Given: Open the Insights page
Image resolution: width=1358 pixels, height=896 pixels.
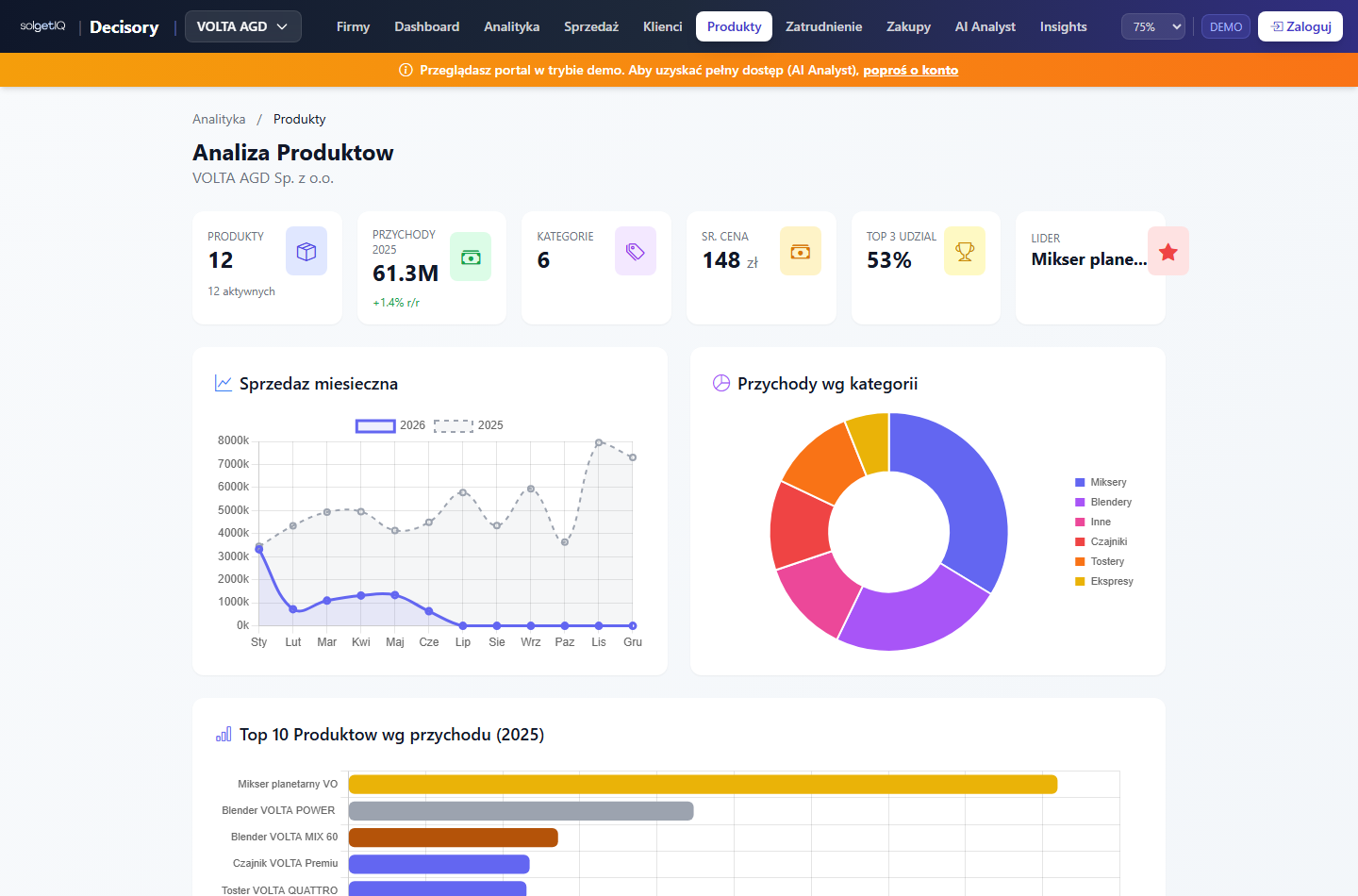Looking at the screenshot, I should 1064,26.
